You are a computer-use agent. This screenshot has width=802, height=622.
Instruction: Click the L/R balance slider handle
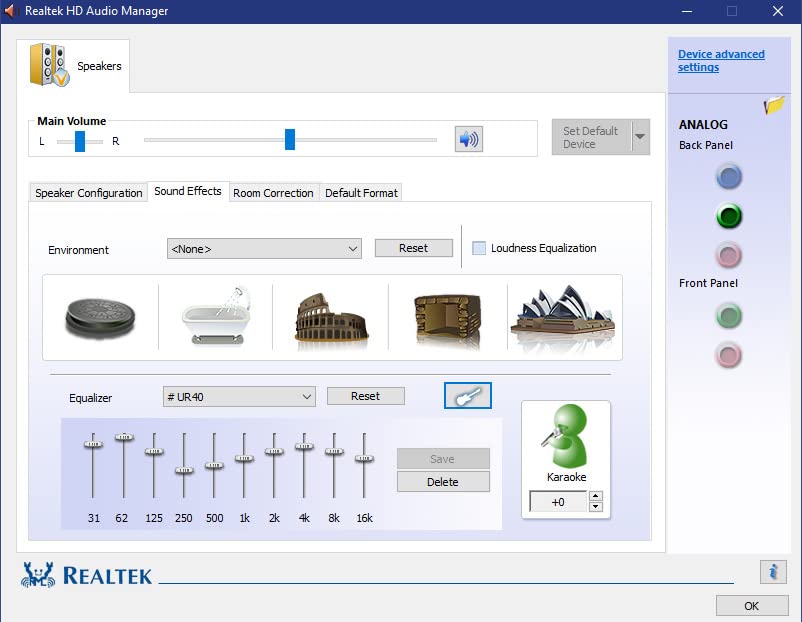tap(80, 141)
